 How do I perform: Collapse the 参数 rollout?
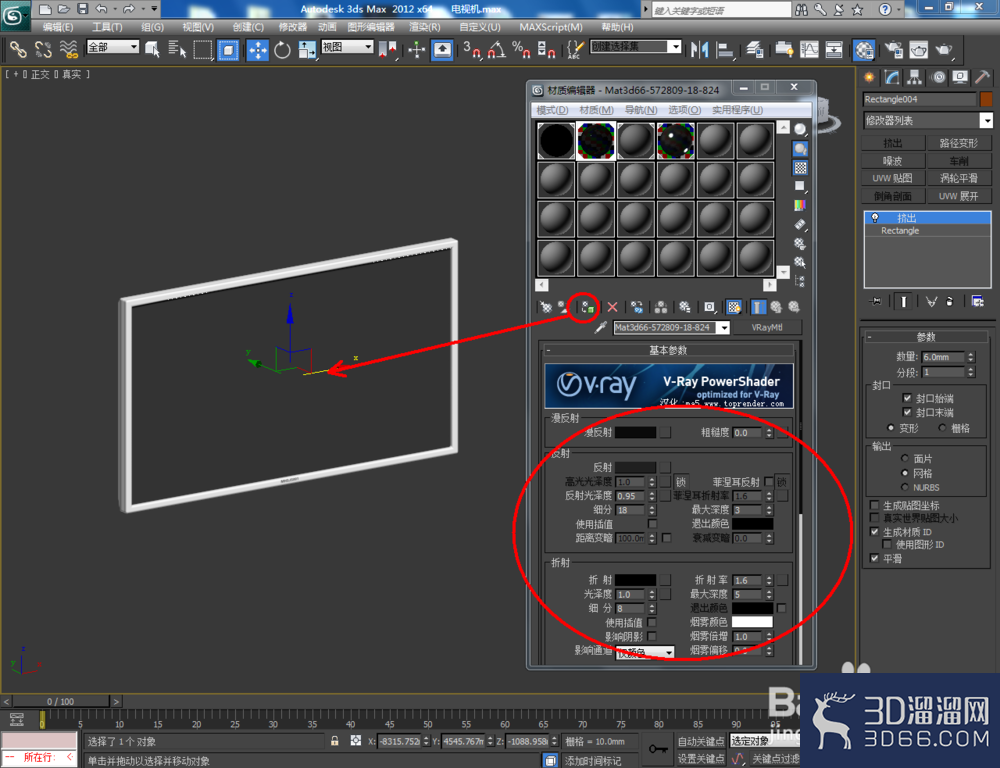coord(926,337)
